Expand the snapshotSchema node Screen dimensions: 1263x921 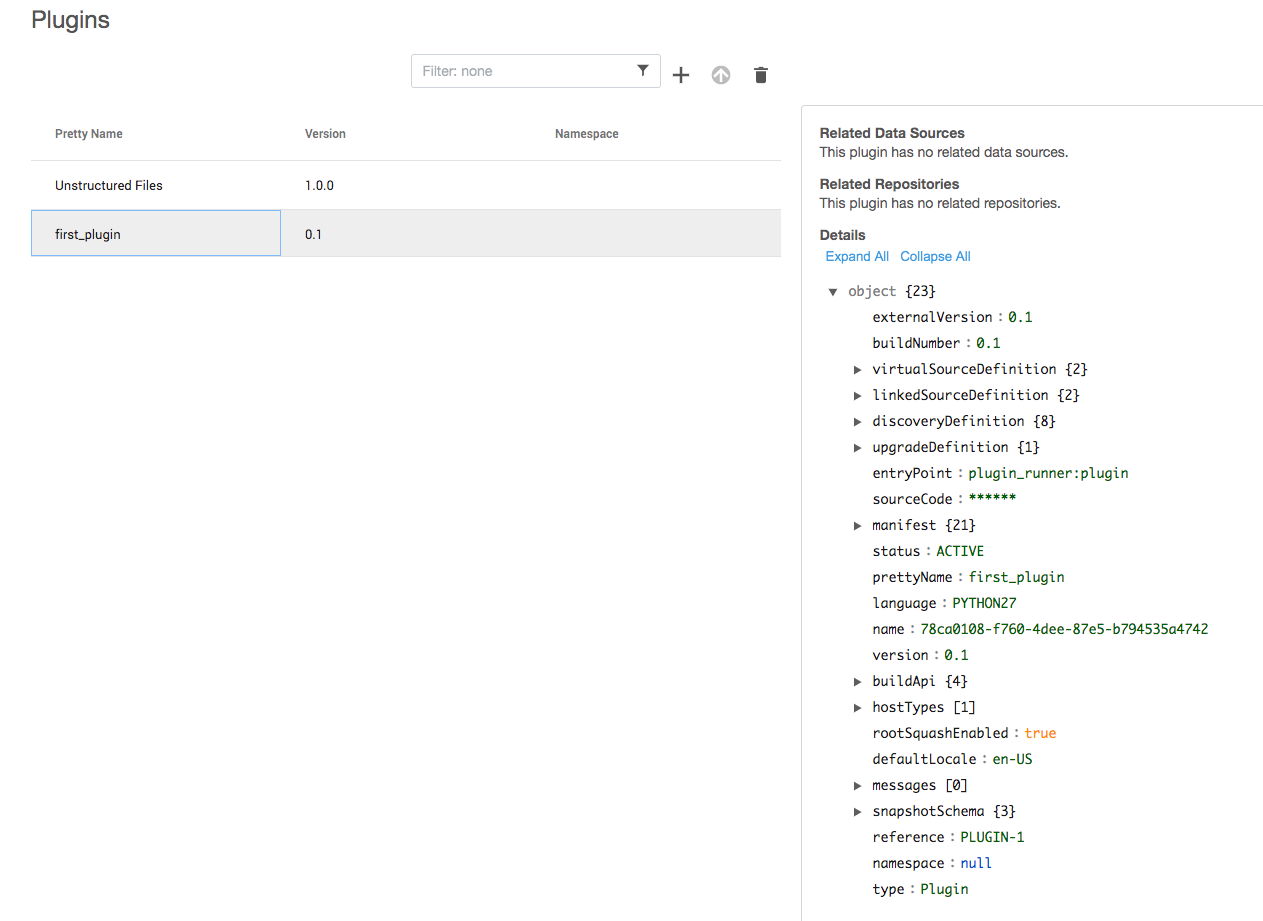click(858, 812)
